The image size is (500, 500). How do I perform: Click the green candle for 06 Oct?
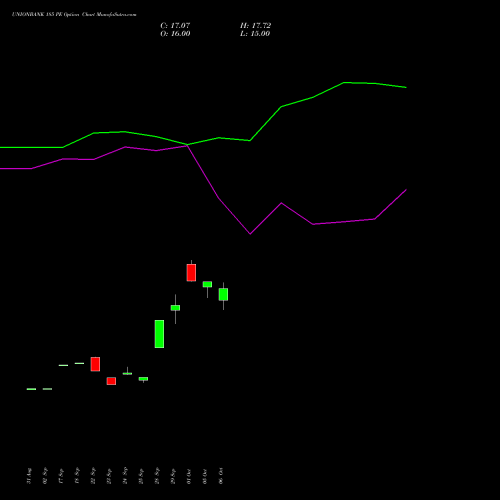tap(223, 294)
